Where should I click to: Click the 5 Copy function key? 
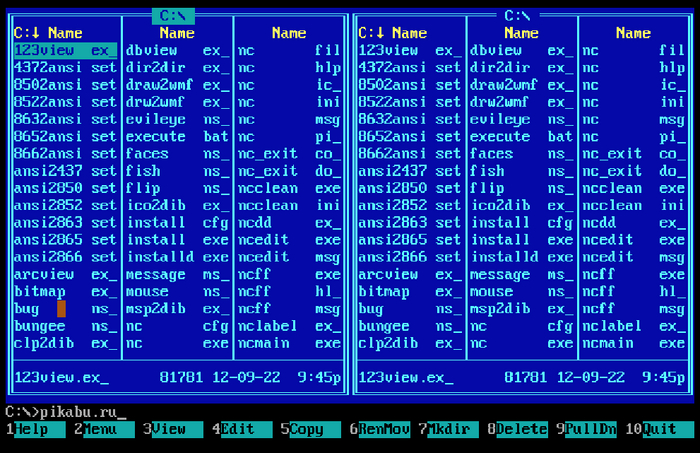(311, 429)
